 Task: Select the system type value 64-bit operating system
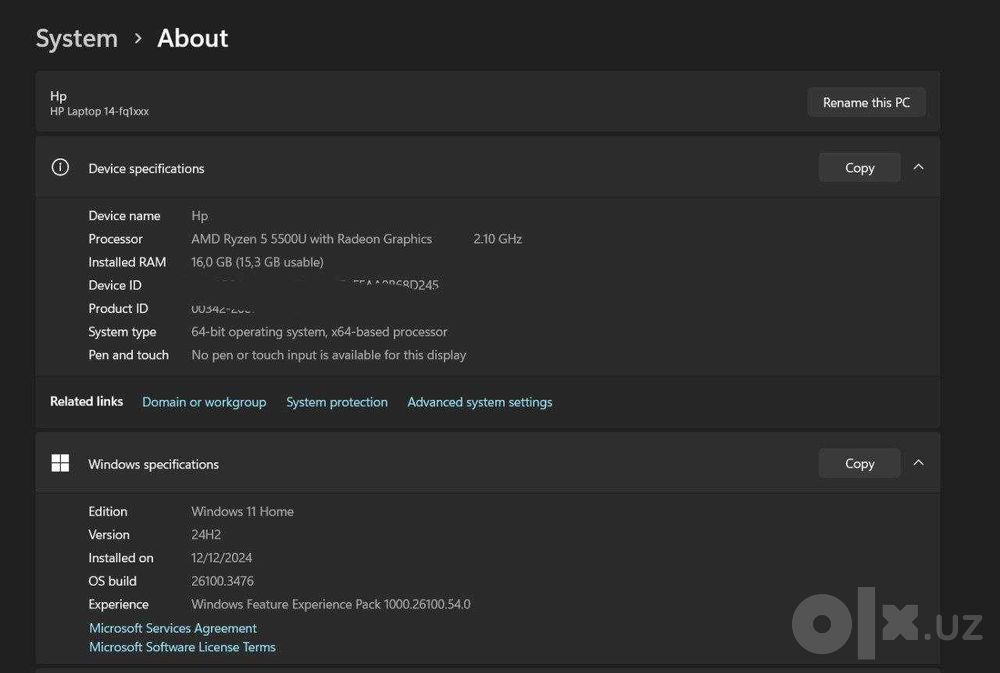tap(319, 332)
